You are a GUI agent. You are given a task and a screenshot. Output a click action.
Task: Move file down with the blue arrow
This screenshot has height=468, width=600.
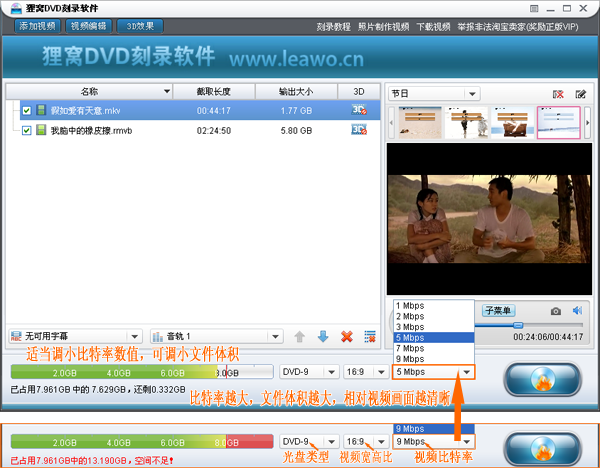point(323,337)
